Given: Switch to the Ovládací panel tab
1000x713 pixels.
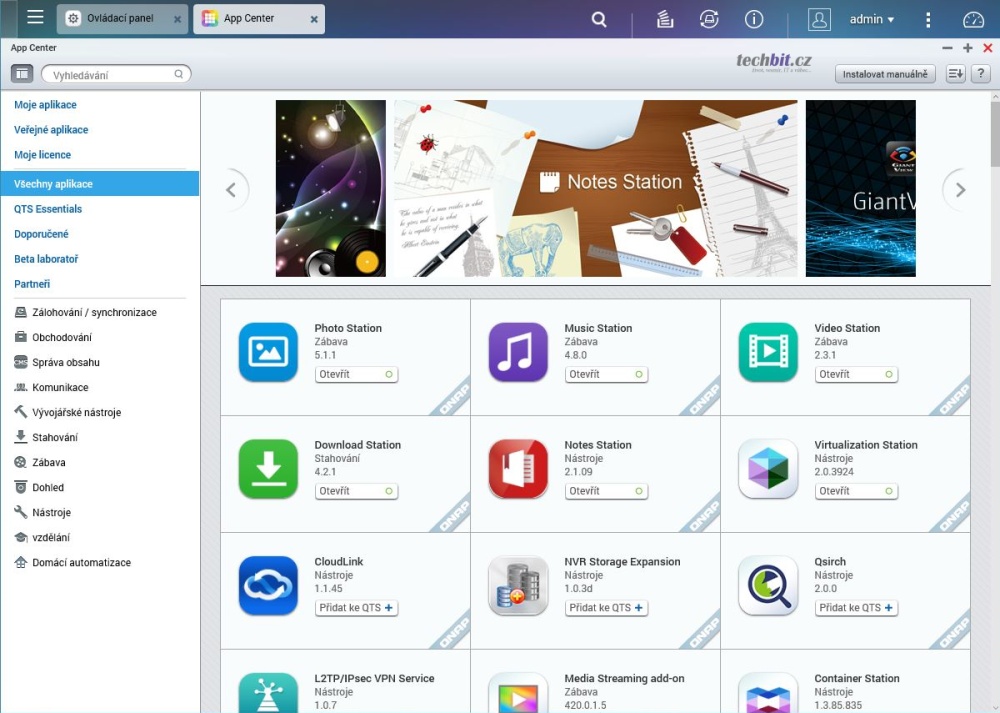Looking at the screenshot, I should tap(120, 19).
